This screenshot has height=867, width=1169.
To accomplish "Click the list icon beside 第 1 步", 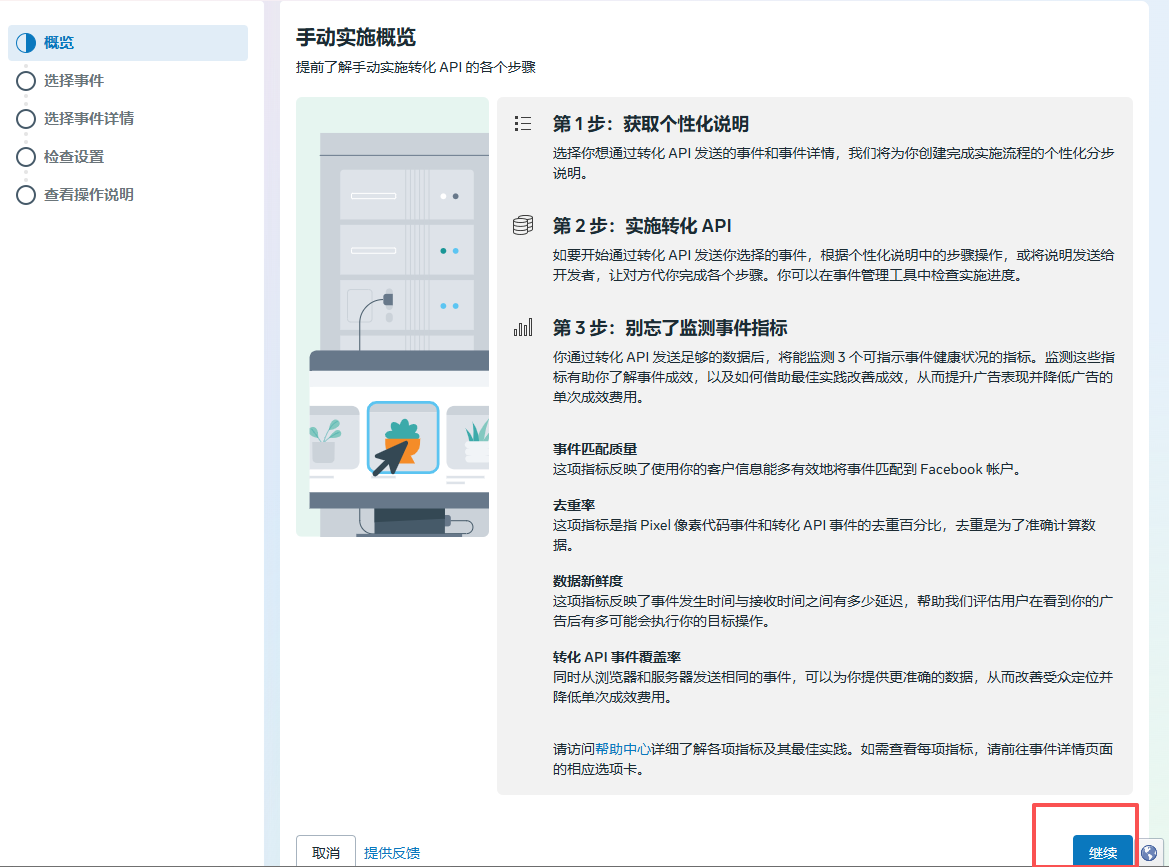I will [x=522, y=124].
